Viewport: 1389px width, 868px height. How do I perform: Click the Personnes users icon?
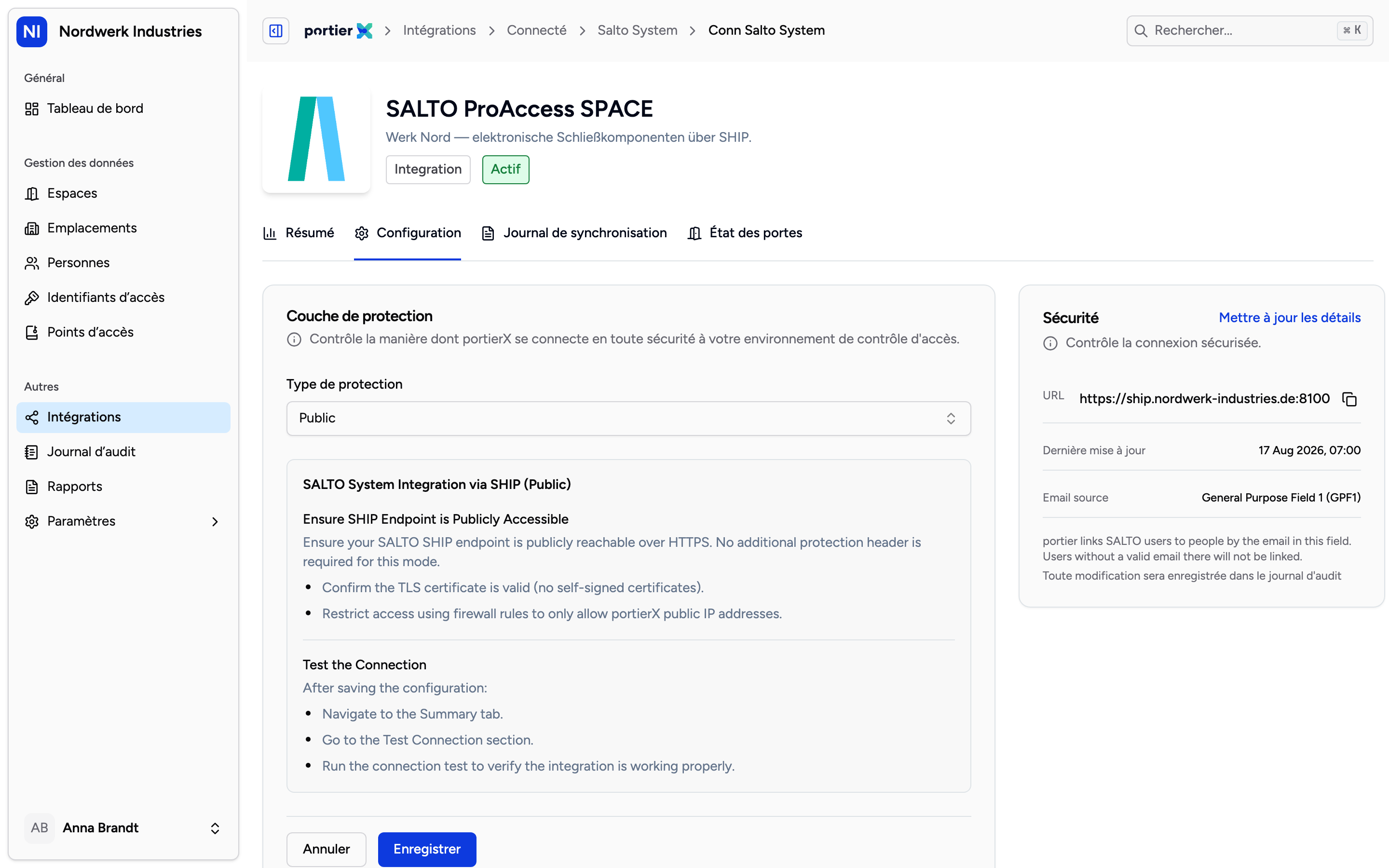coord(31,263)
